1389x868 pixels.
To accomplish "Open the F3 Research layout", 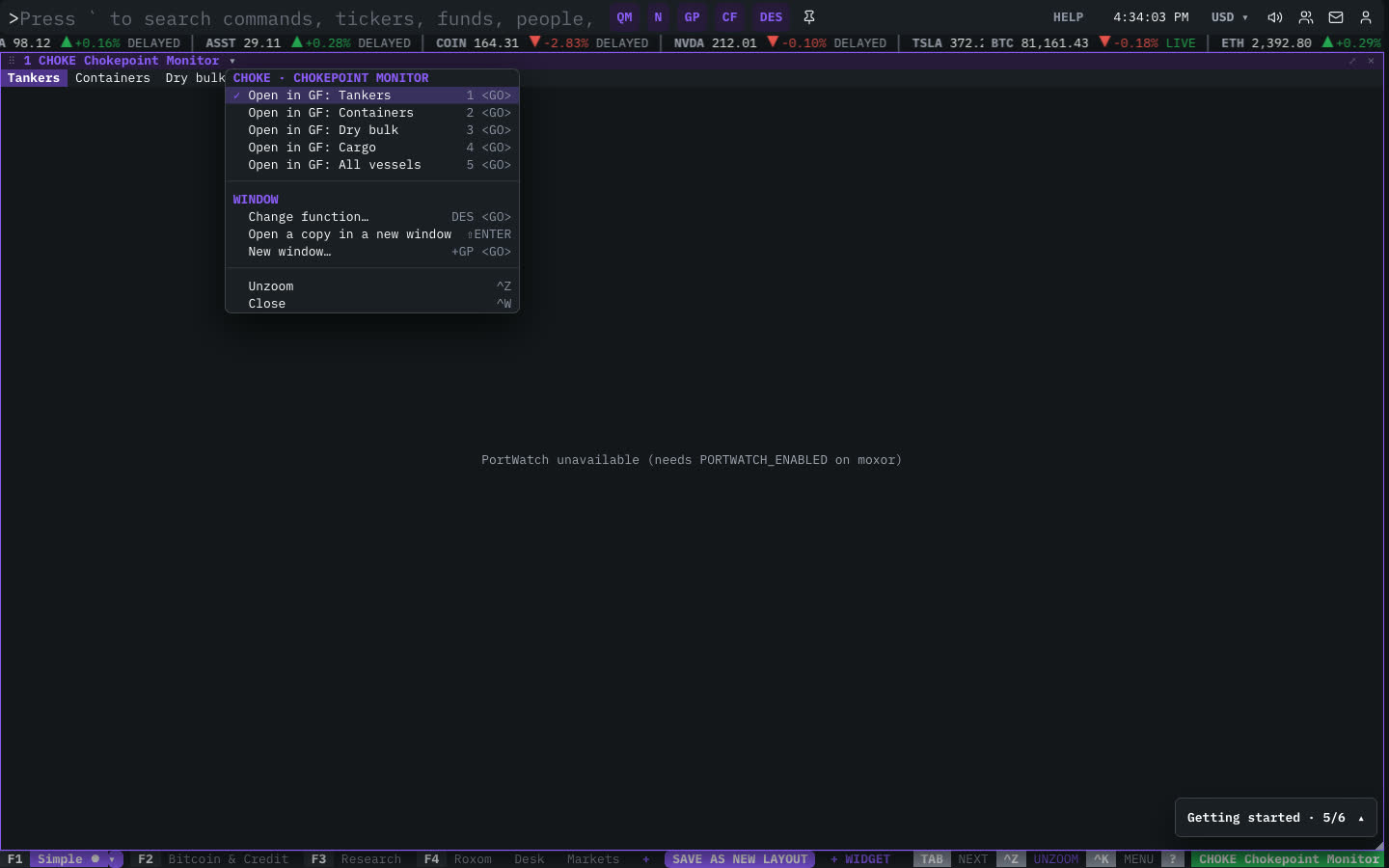I will pos(355,859).
